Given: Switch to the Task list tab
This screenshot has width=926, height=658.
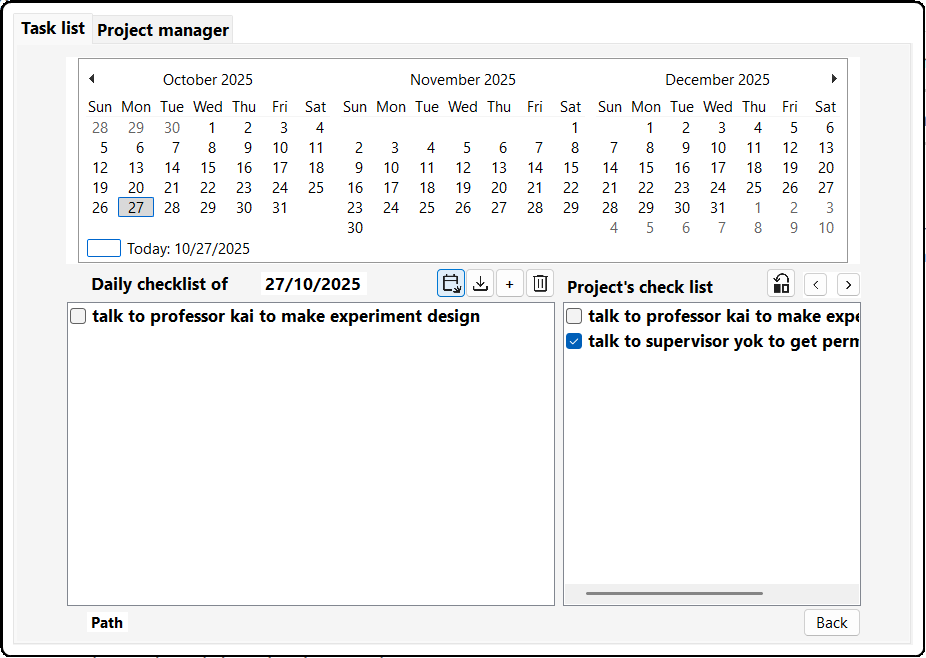Looking at the screenshot, I should (53, 28).
